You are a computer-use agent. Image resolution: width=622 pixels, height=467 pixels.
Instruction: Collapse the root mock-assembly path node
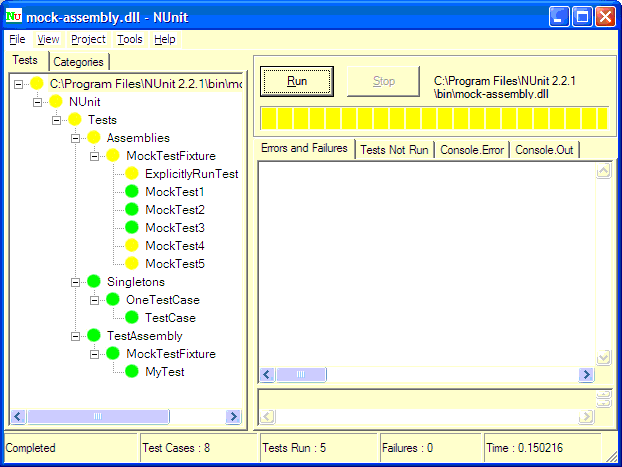[x=18, y=84]
